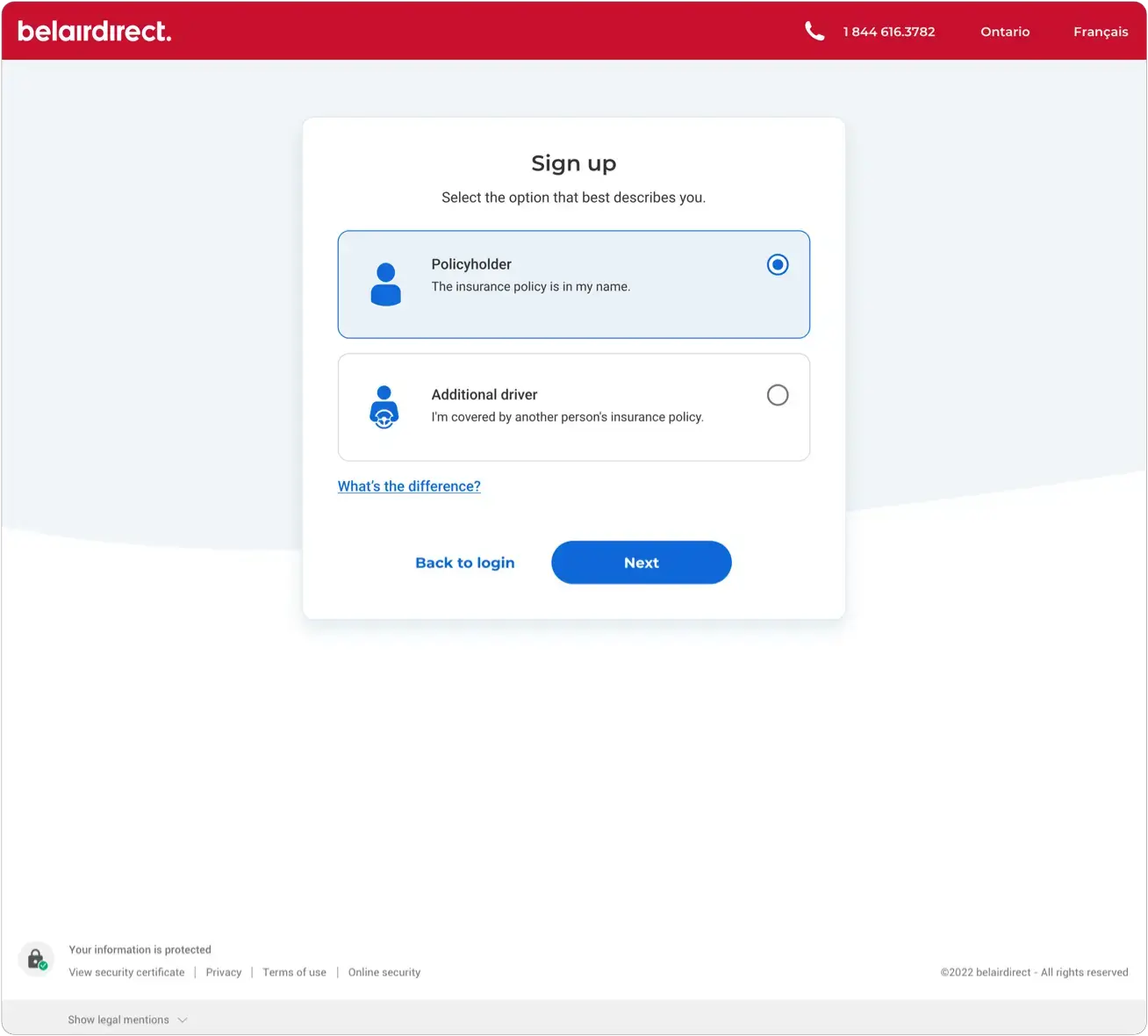
Task: Call phone number 1 844 616.3782
Action: (889, 32)
